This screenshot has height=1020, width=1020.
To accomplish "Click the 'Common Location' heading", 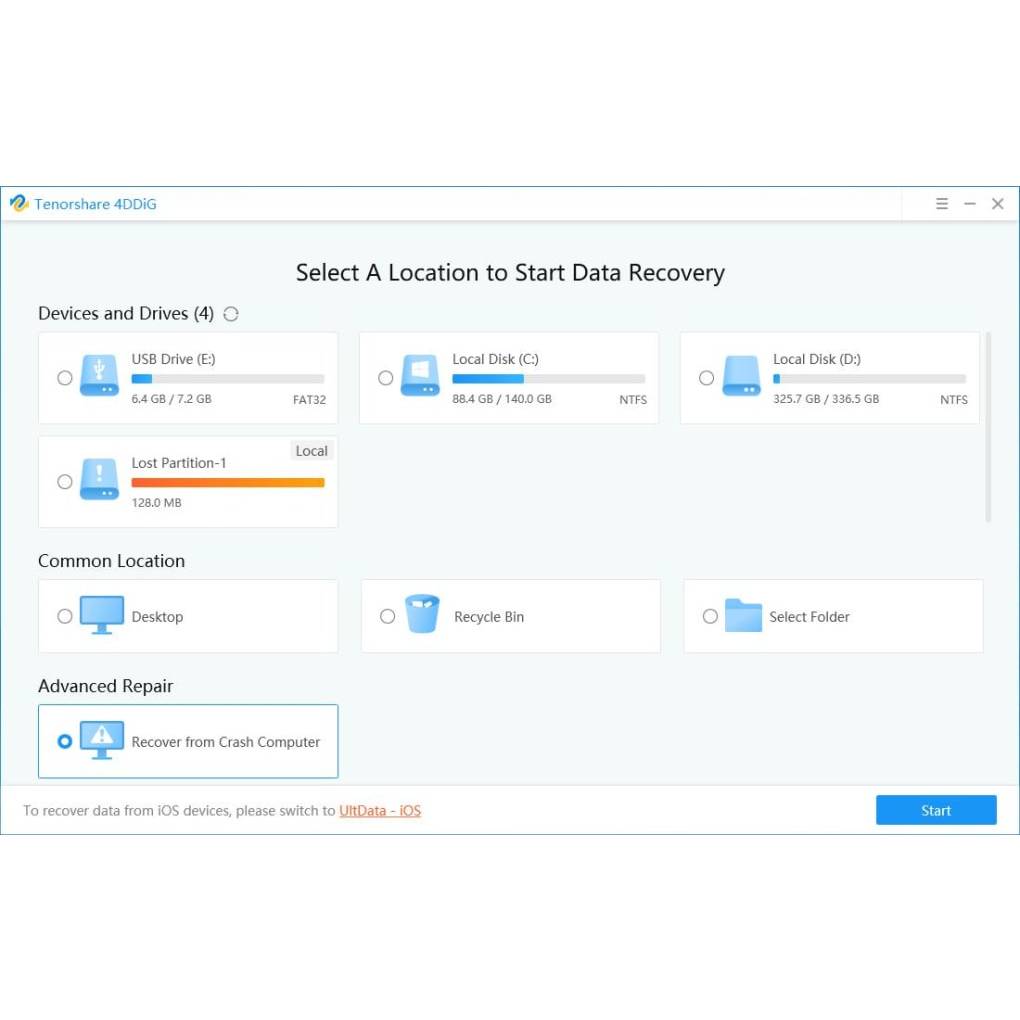I will point(111,561).
